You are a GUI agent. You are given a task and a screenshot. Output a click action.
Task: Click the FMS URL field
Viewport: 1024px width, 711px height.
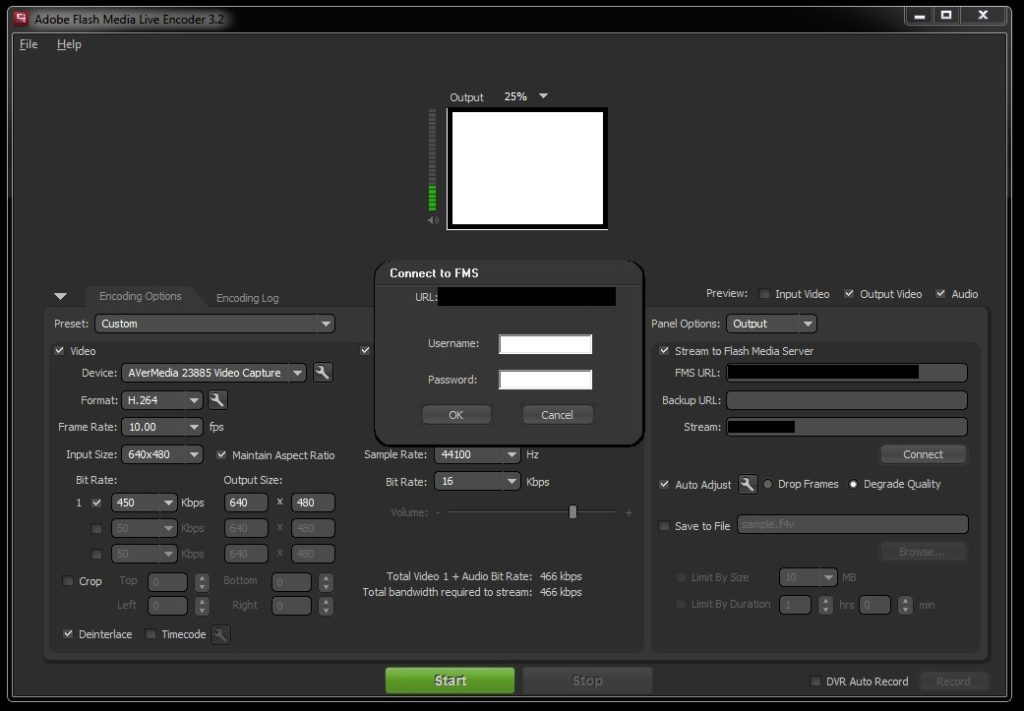tap(847, 373)
